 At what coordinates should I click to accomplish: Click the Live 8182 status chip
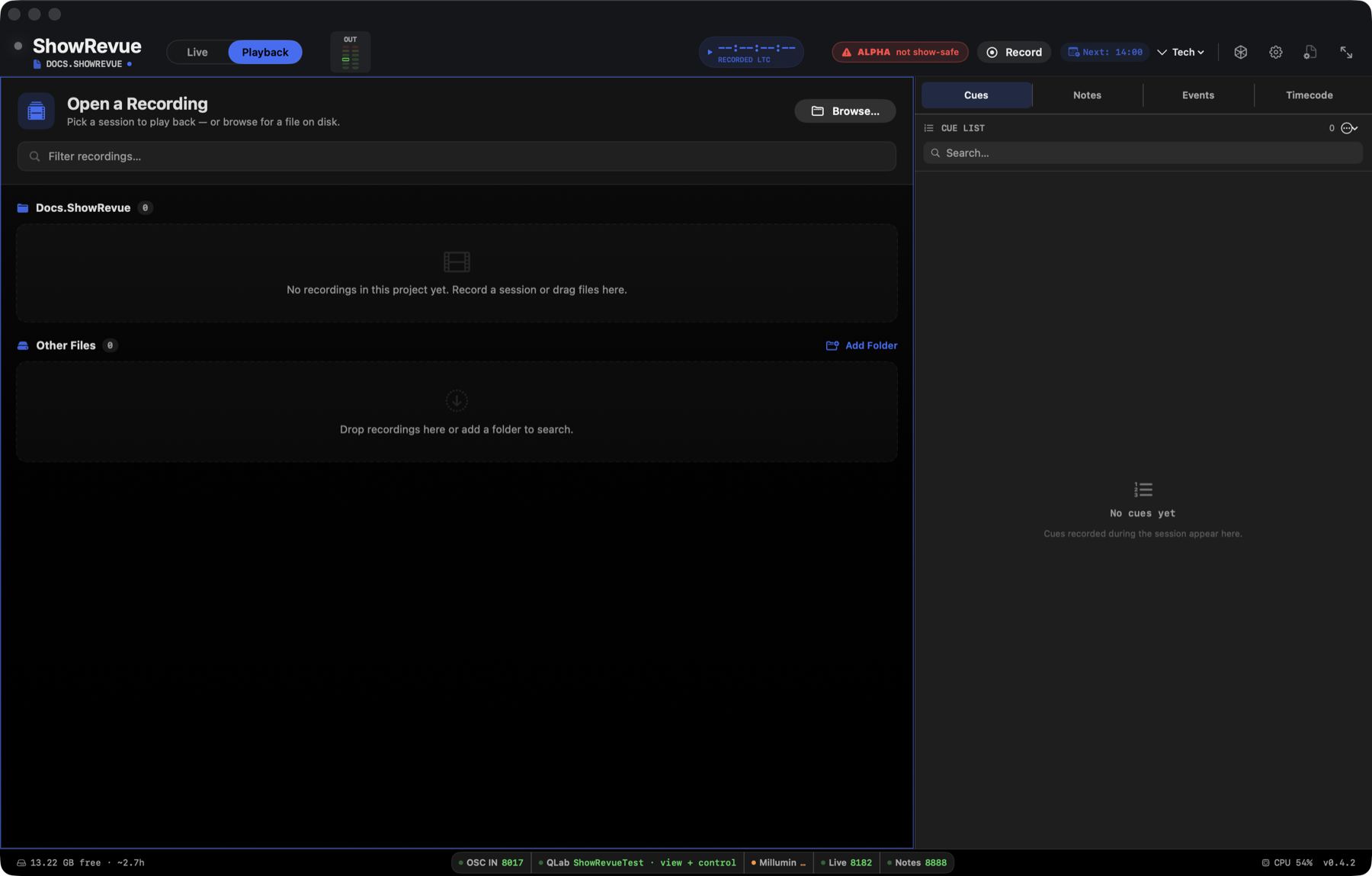tap(846, 863)
